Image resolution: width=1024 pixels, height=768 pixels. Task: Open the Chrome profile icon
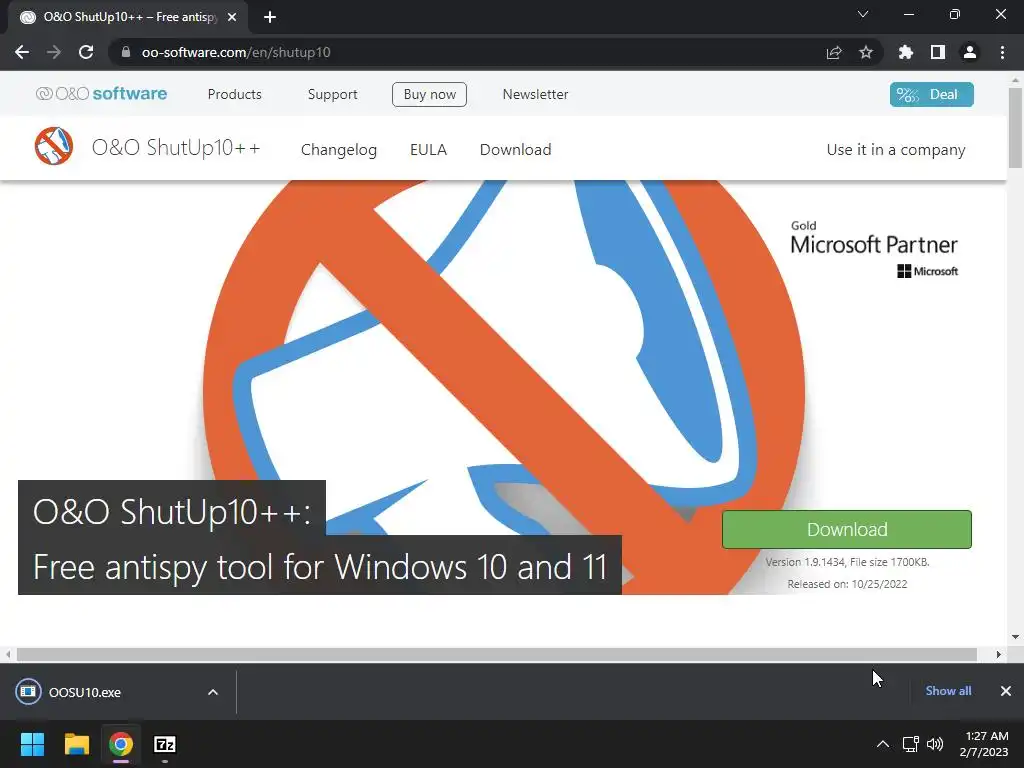click(970, 52)
